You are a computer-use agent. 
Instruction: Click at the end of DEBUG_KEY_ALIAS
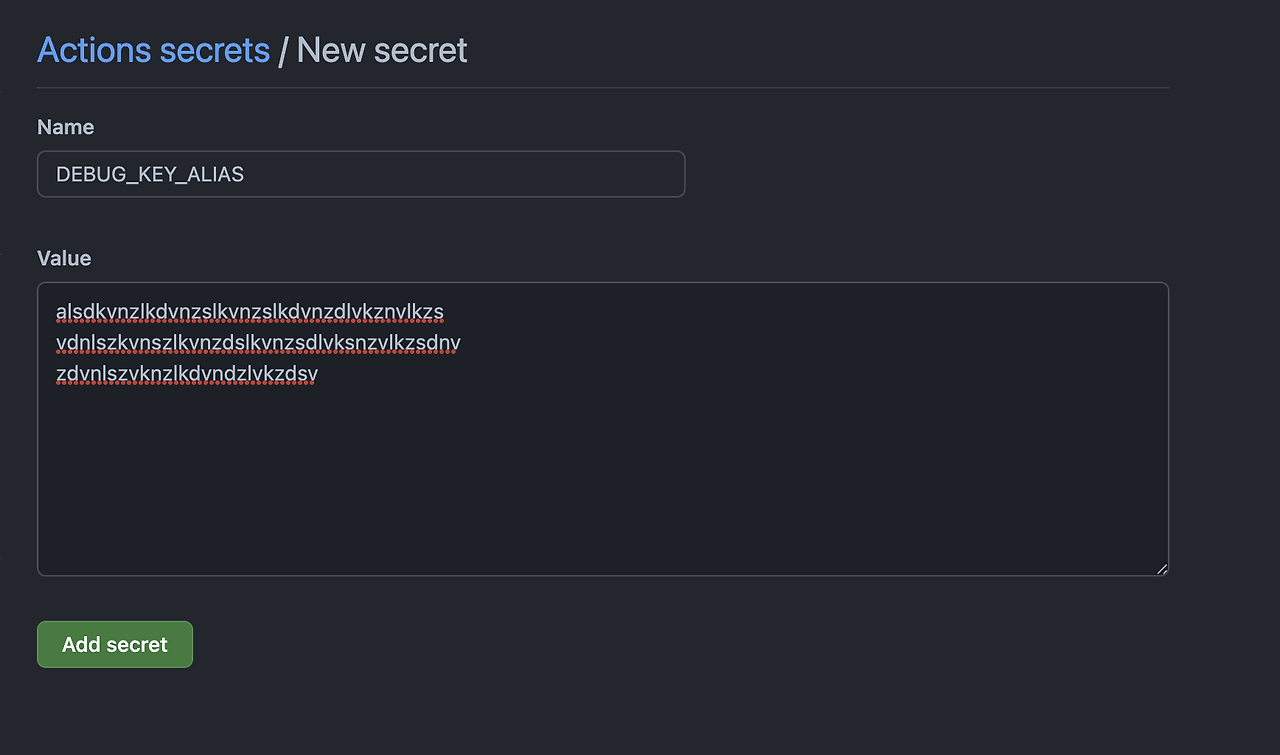[245, 173]
